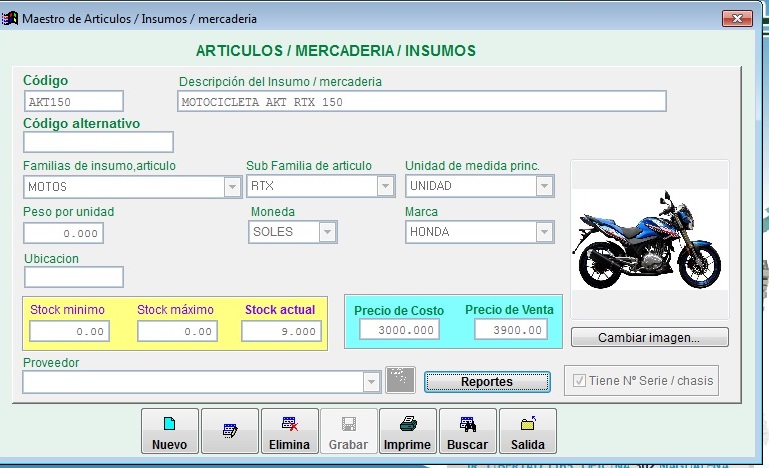Click the Nuevo new record button
The image size is (769, 468).
pyautogui.click(x=170, y=432)
